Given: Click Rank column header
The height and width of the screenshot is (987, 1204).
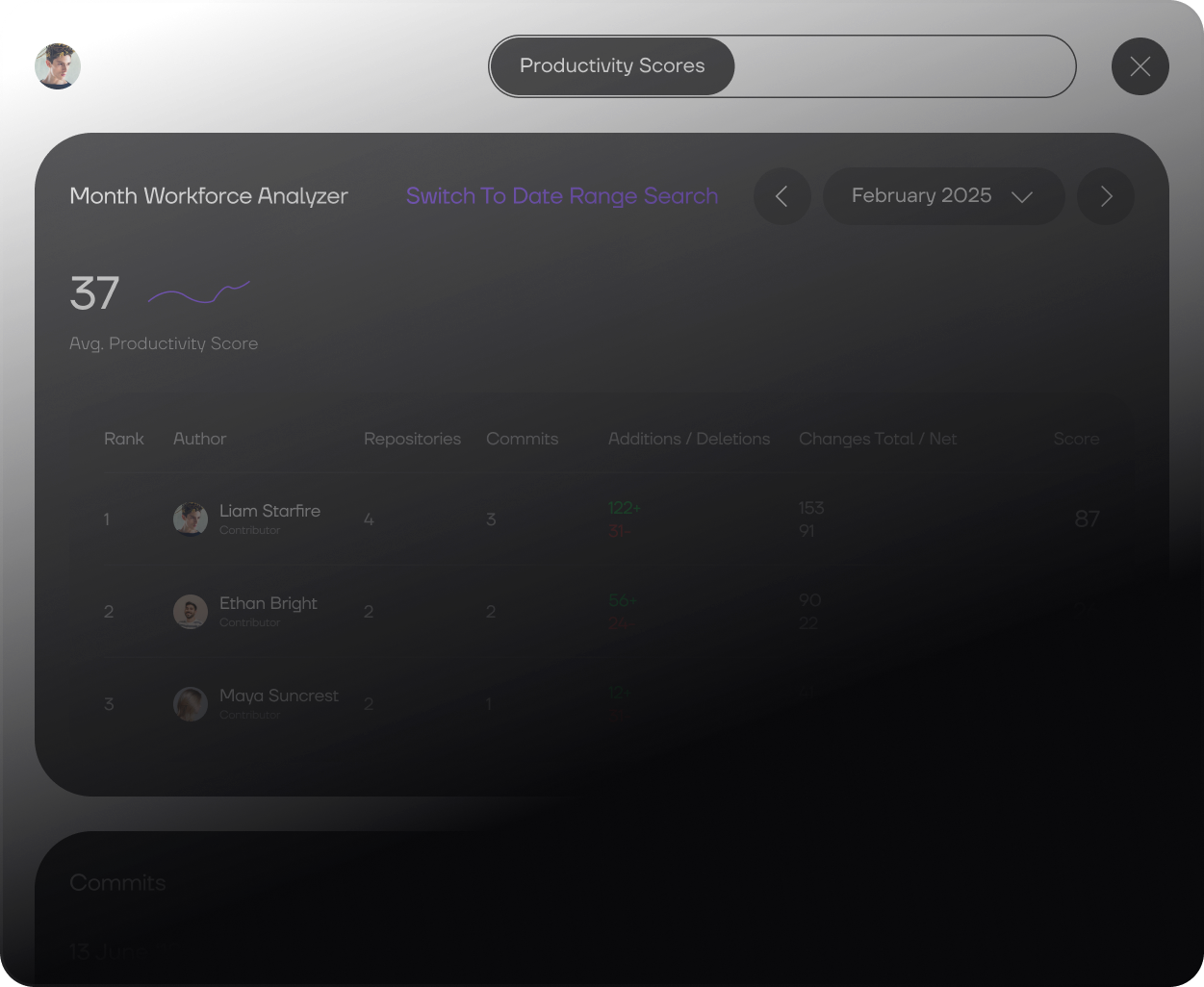Looking at the screenshot, I should (x=123, y=439).
